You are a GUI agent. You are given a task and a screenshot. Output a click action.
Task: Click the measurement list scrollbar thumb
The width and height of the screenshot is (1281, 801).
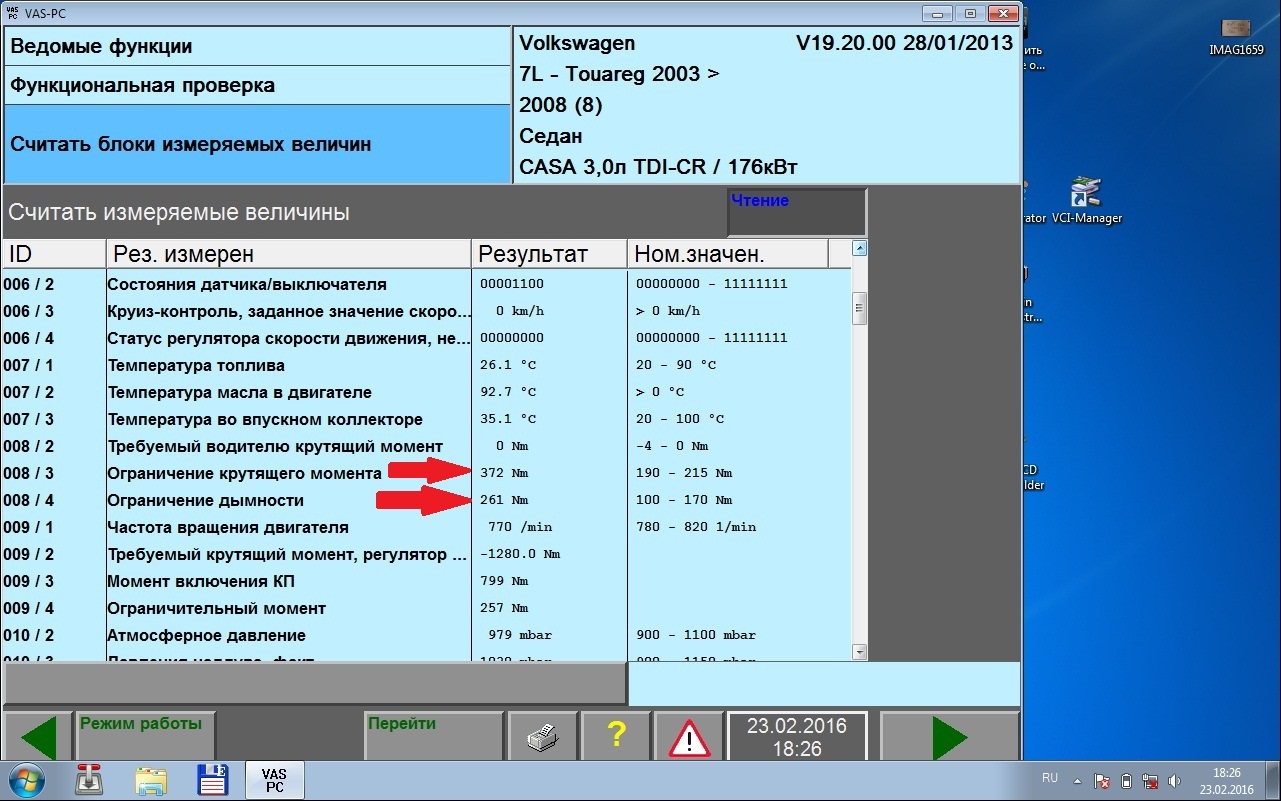click(859, 309)
